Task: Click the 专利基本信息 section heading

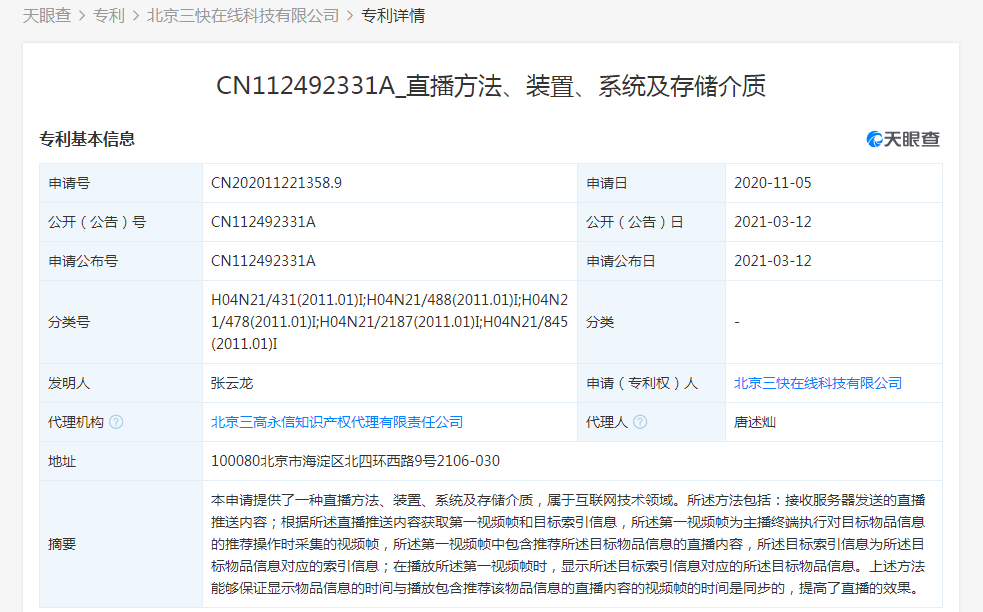Action: [x=87, y=139]
